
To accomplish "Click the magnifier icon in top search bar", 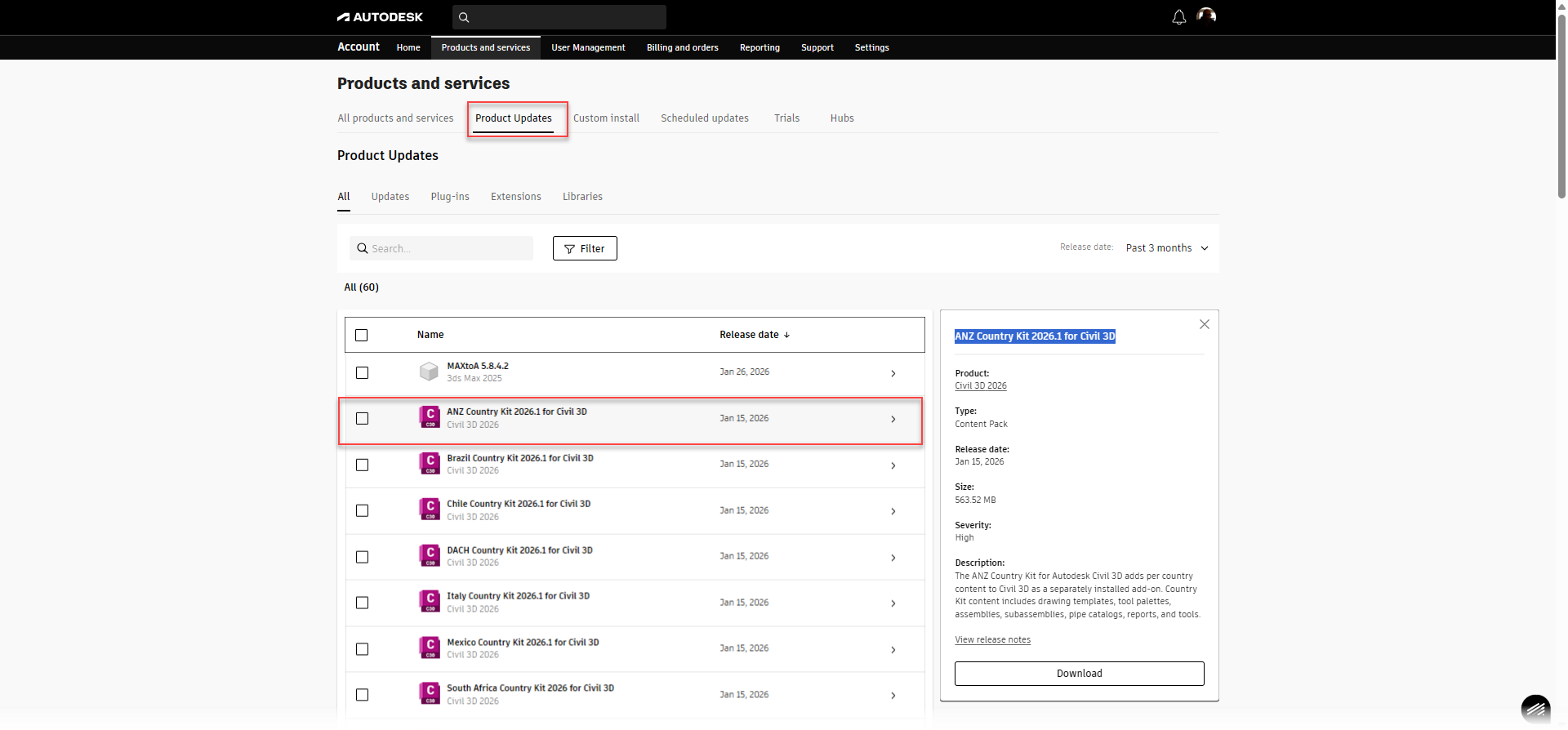I will click(464, 17).
